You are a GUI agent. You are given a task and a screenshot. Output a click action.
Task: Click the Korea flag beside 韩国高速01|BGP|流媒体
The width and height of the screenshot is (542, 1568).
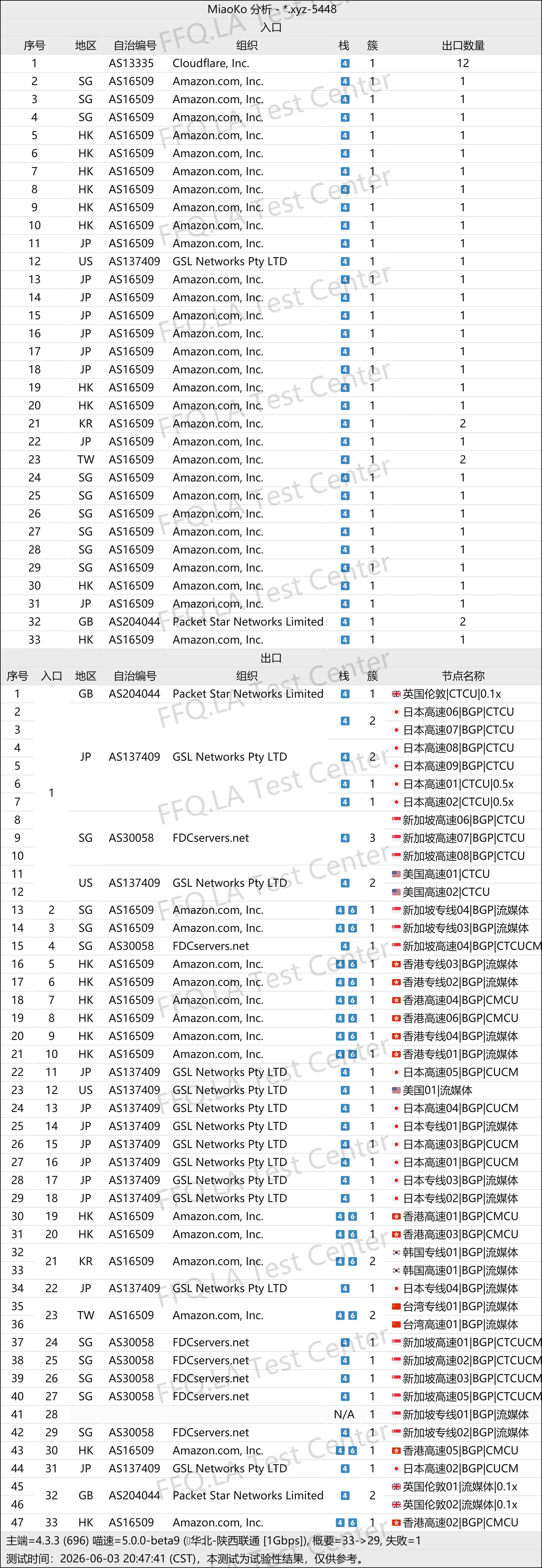click(396, 1270)
